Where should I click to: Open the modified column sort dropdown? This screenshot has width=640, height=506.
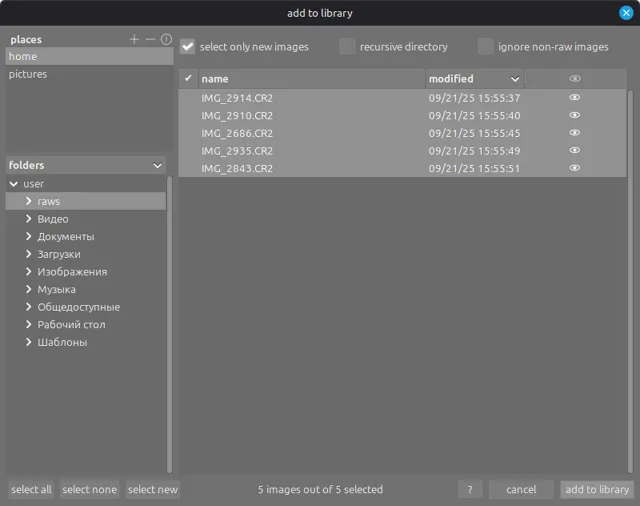point(515,78)
